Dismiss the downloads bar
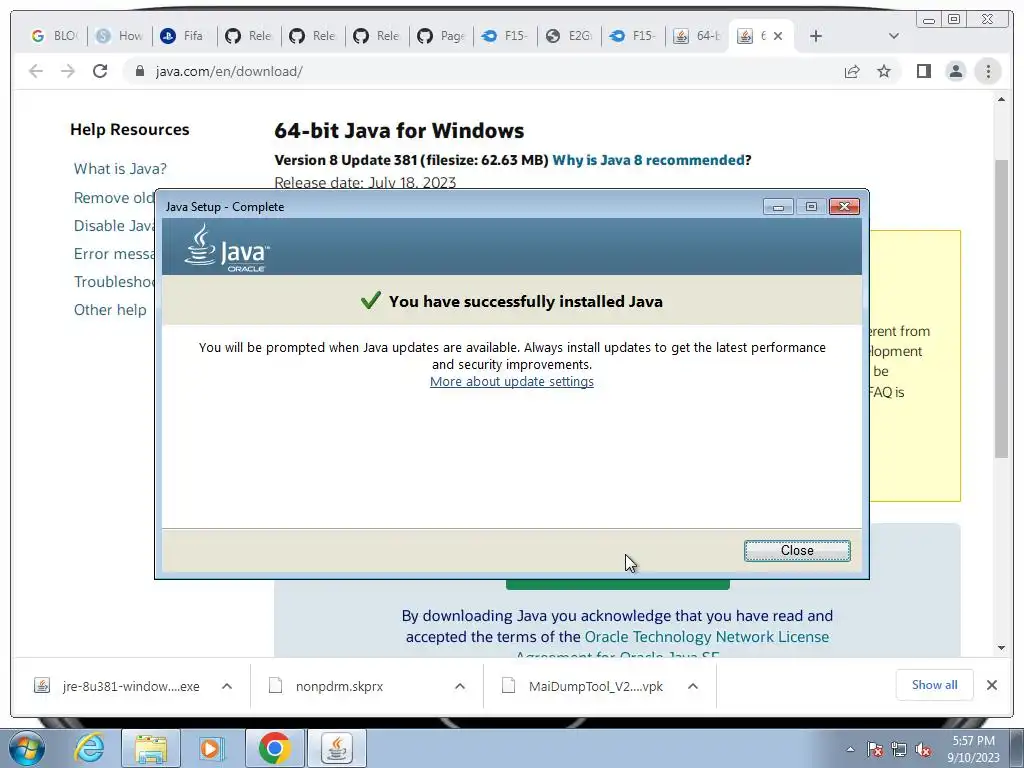Viewport: 1024px width, 768px height. 991,685
